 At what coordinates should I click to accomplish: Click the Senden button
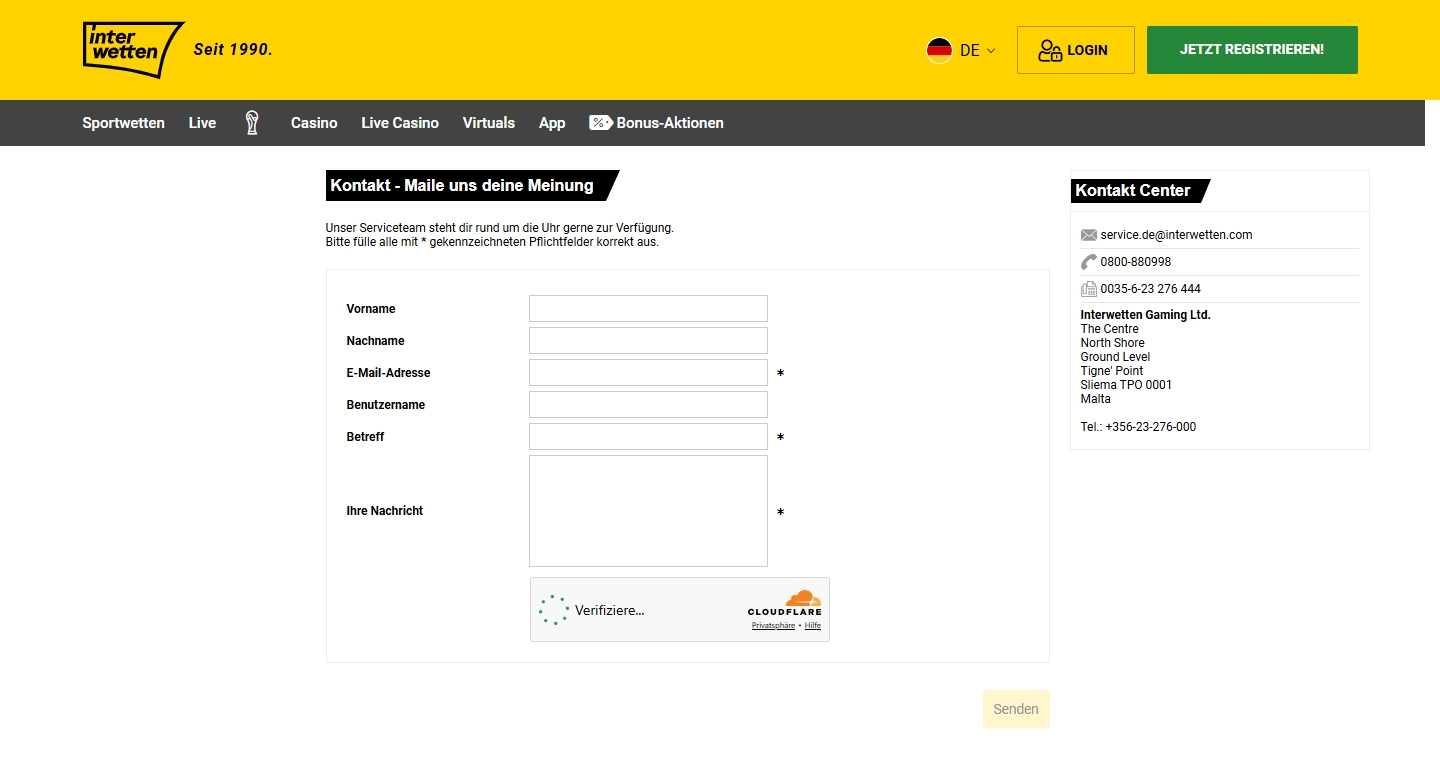coord(1016,709)
